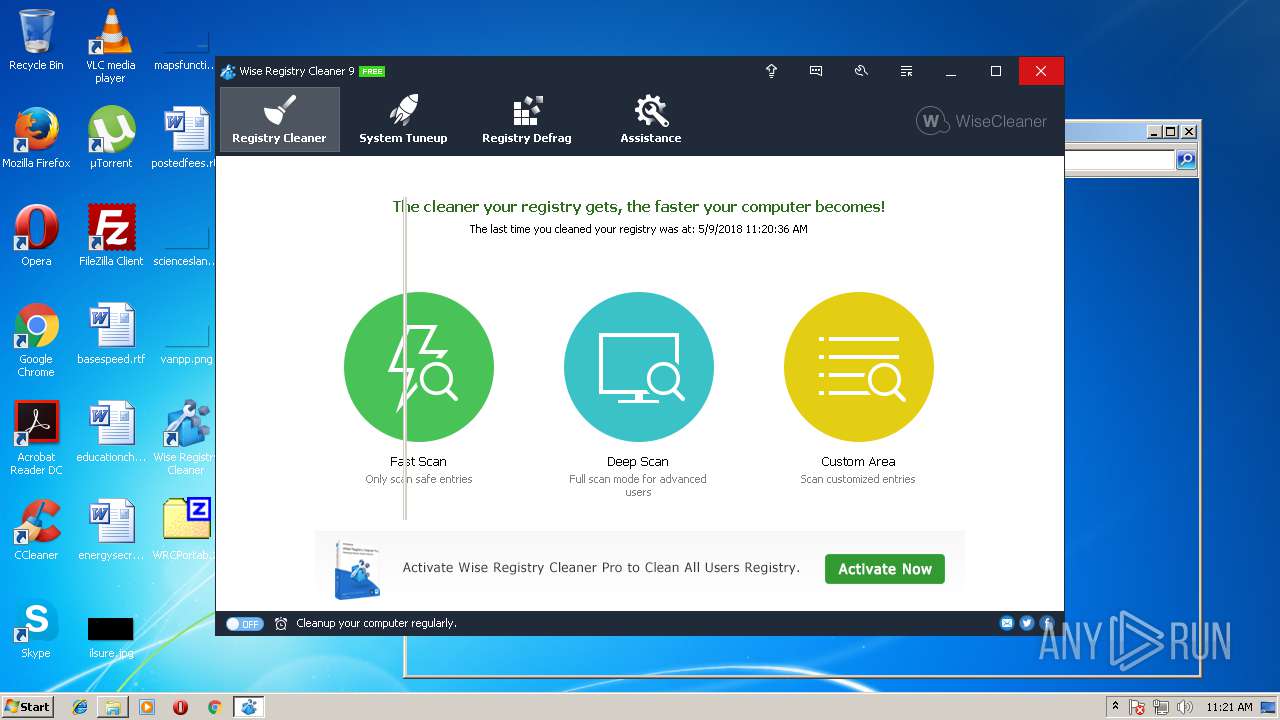Select the Opera desktop icon

tap(36, 236)
